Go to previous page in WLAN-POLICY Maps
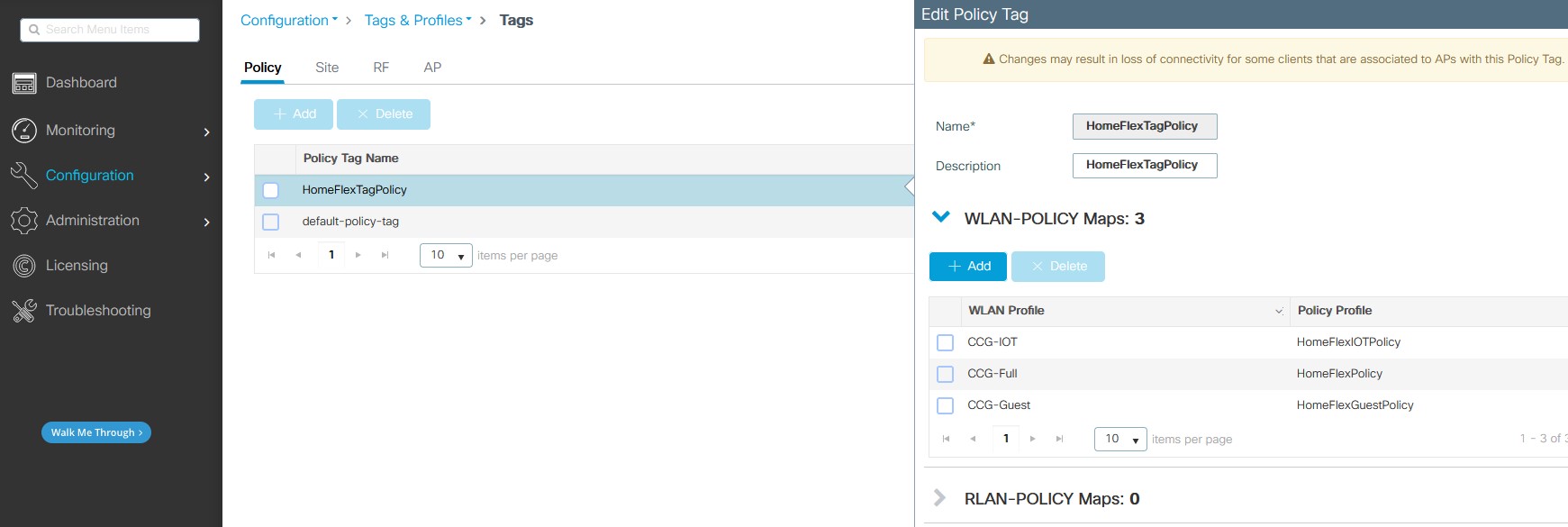1568x527 pixels. [x=973, y=439]
